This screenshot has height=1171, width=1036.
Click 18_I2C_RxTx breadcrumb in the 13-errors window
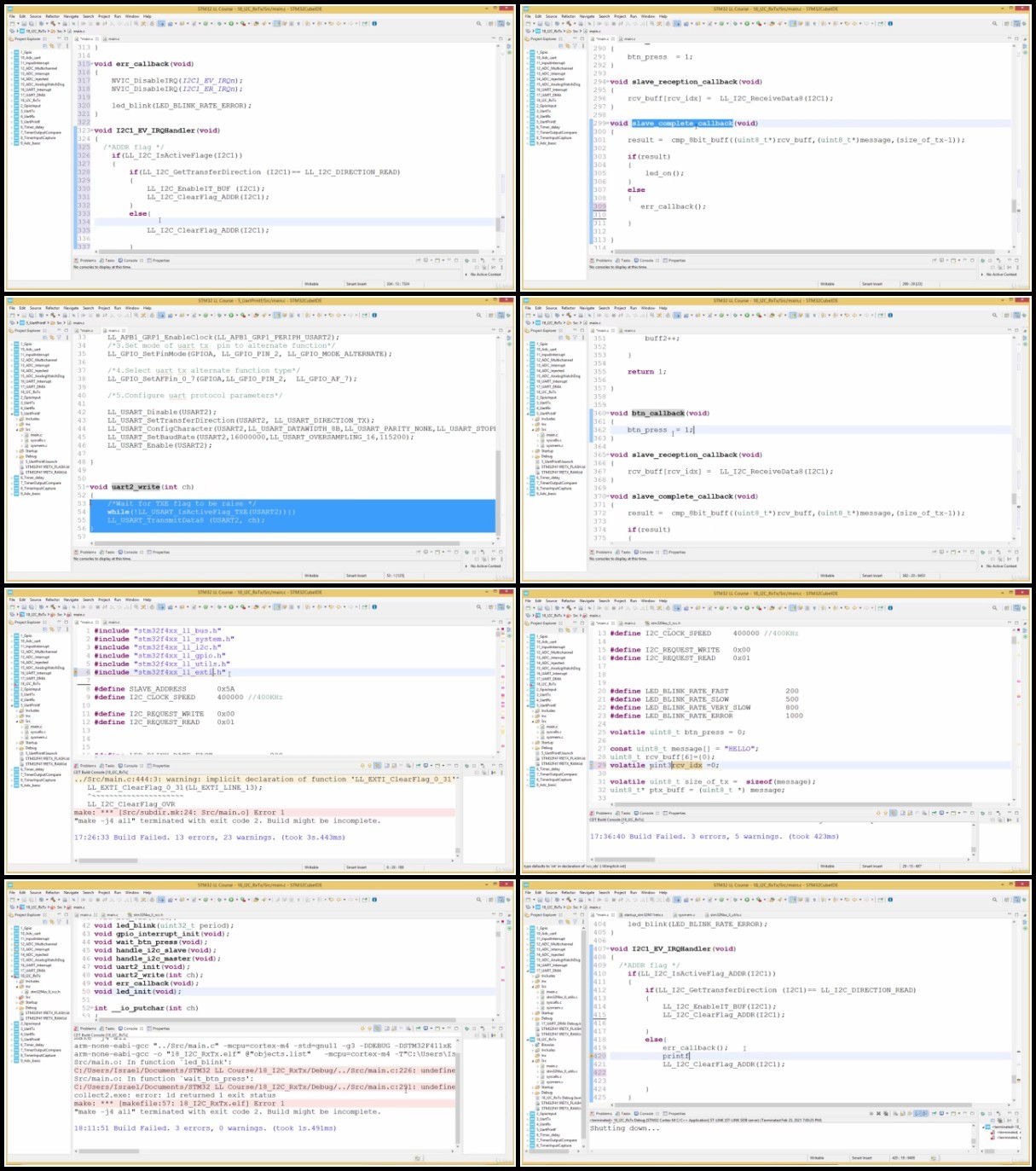35,614
